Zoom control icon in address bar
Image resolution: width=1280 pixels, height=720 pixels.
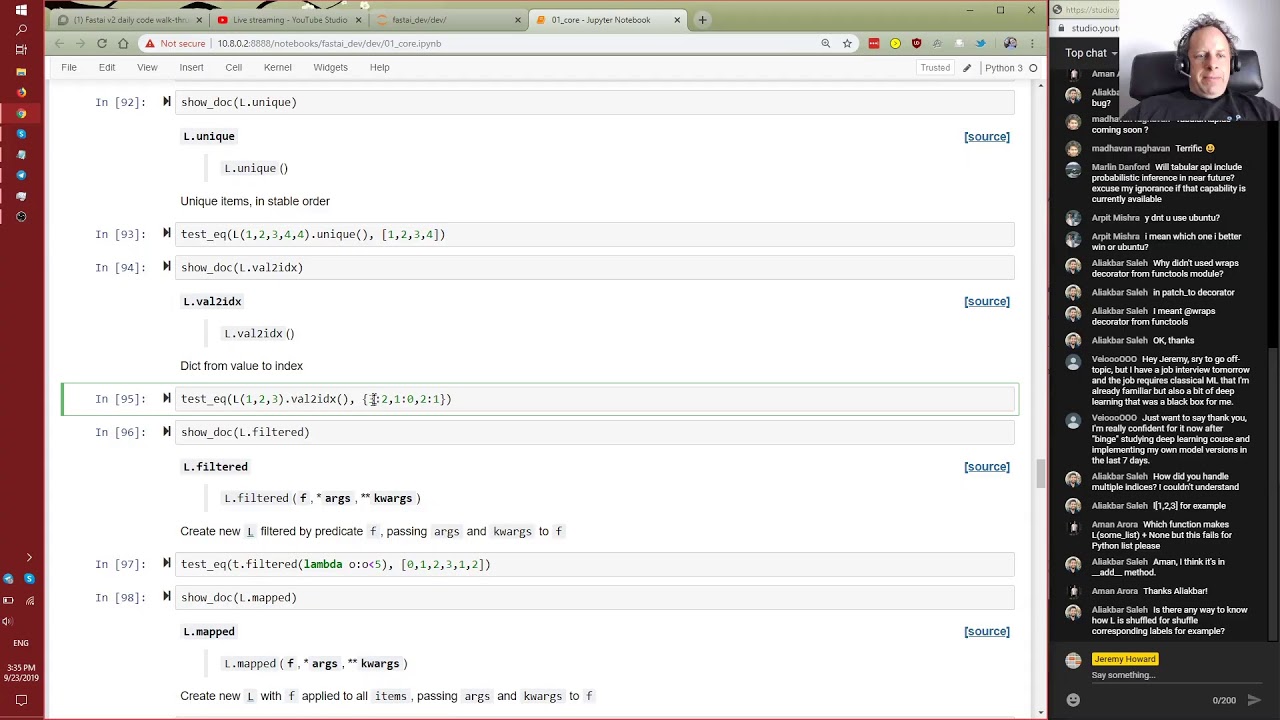coord(825,44)
